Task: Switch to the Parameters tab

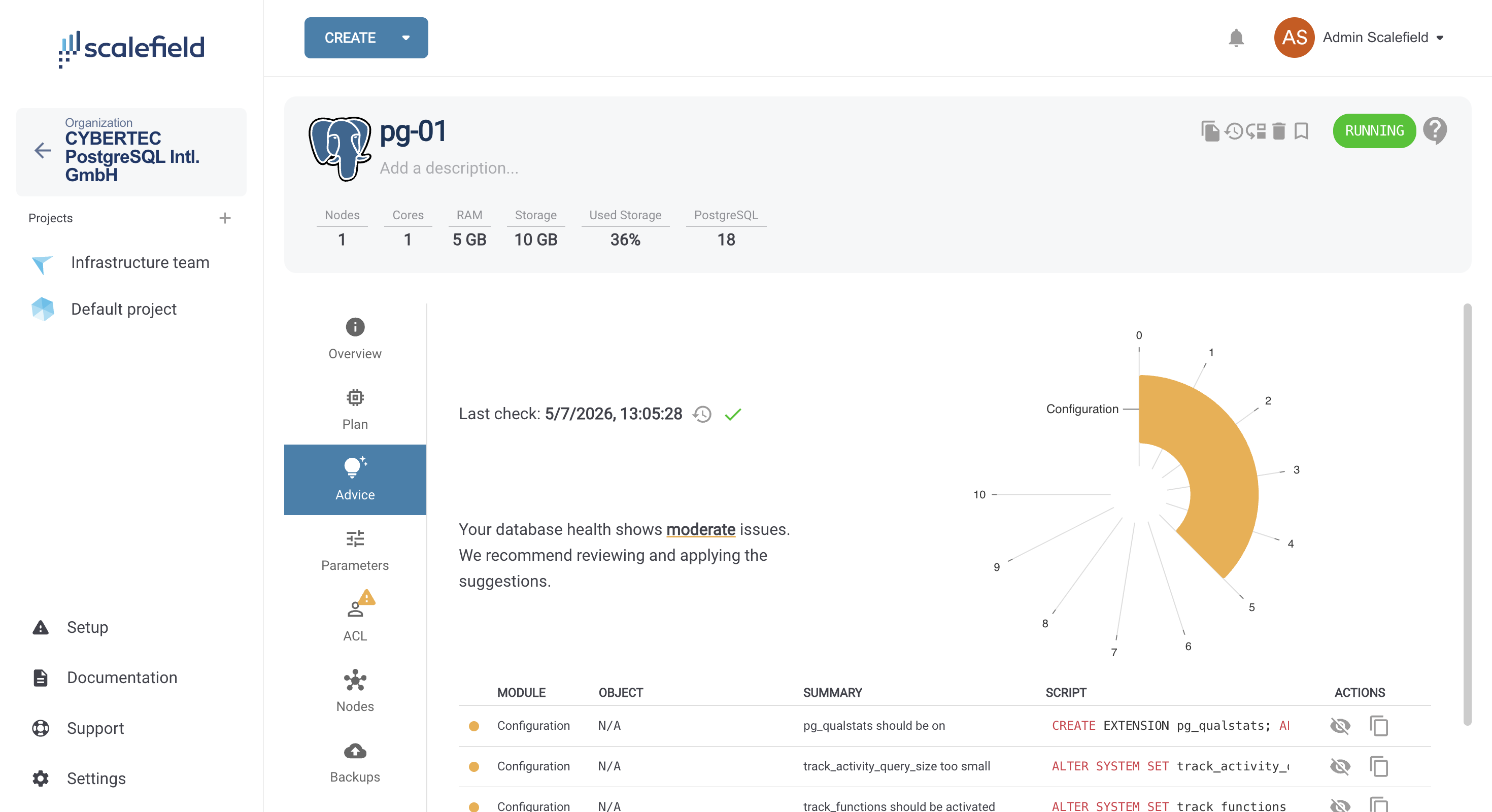Action: click(x=354, y=550)
